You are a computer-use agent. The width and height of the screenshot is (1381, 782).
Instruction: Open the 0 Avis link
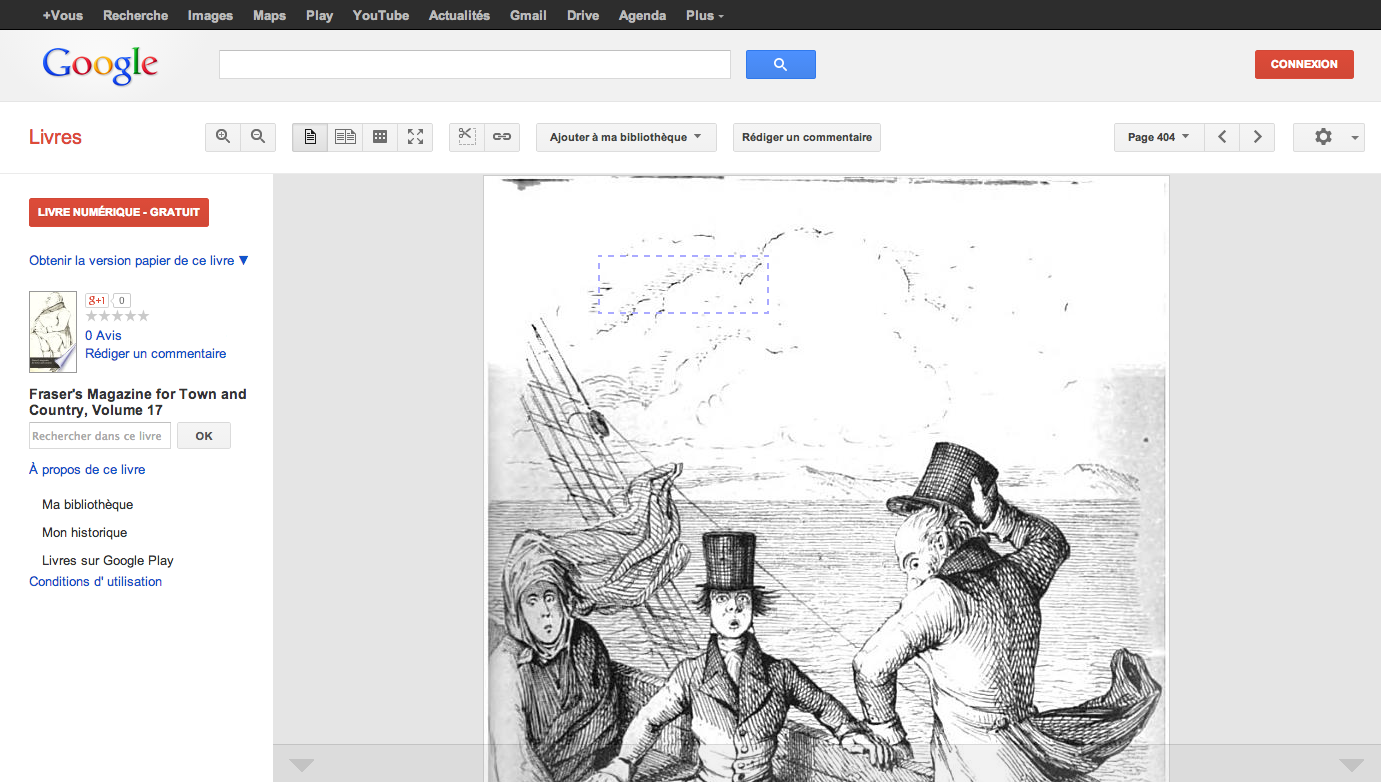click(103, 336)
